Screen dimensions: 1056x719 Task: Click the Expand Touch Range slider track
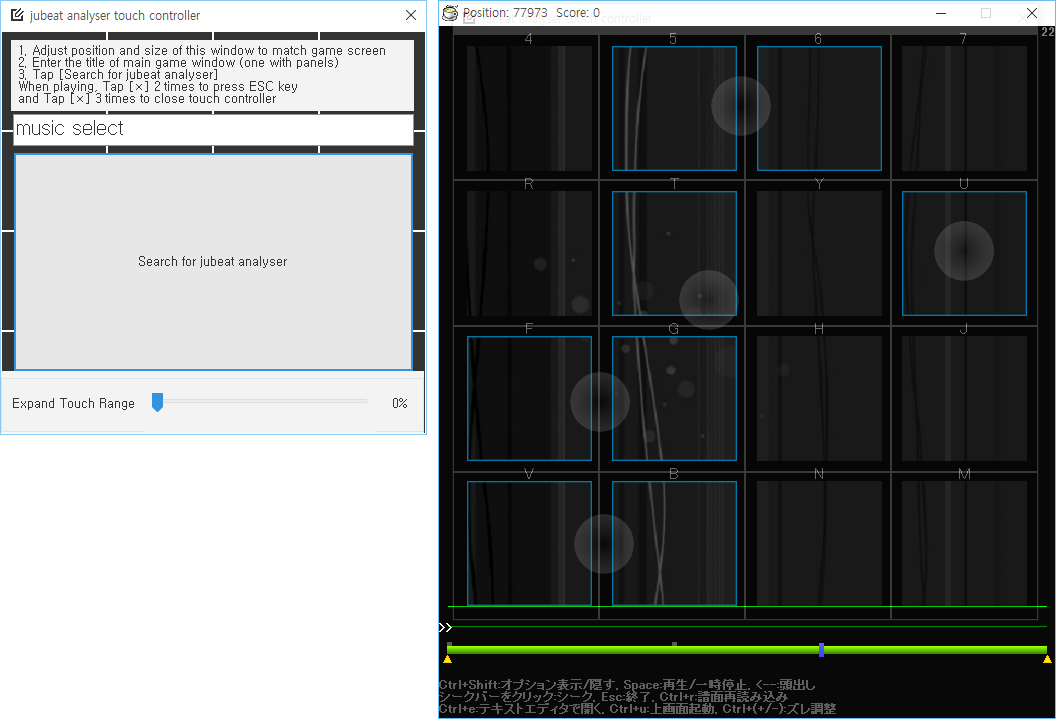(259, 401)
